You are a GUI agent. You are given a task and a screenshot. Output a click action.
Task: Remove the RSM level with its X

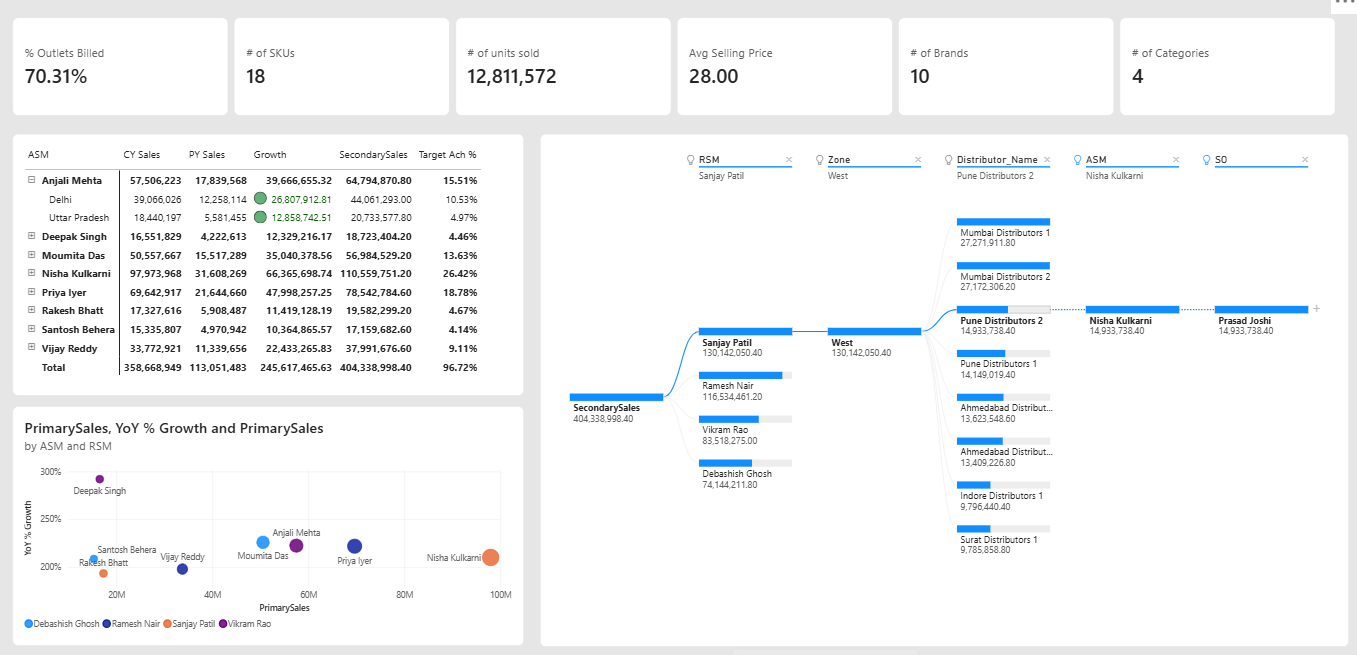point(788,160)
